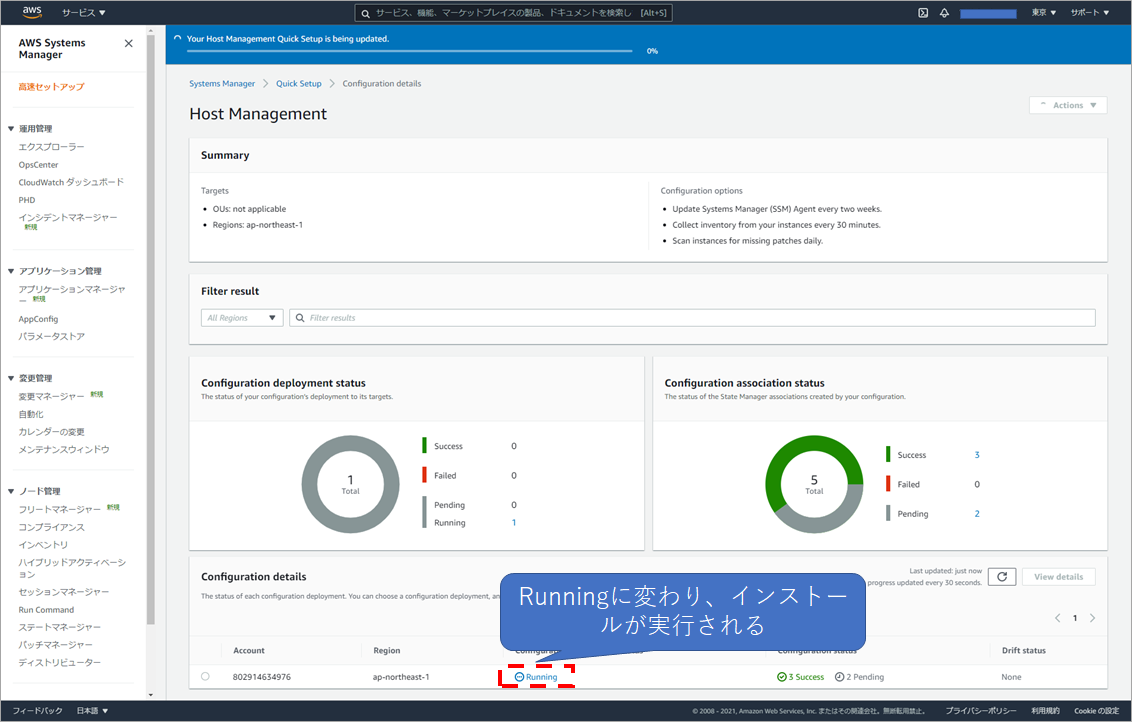Select radio button for account 802914634976
The image size is (1132, 722).
(205, 677)
